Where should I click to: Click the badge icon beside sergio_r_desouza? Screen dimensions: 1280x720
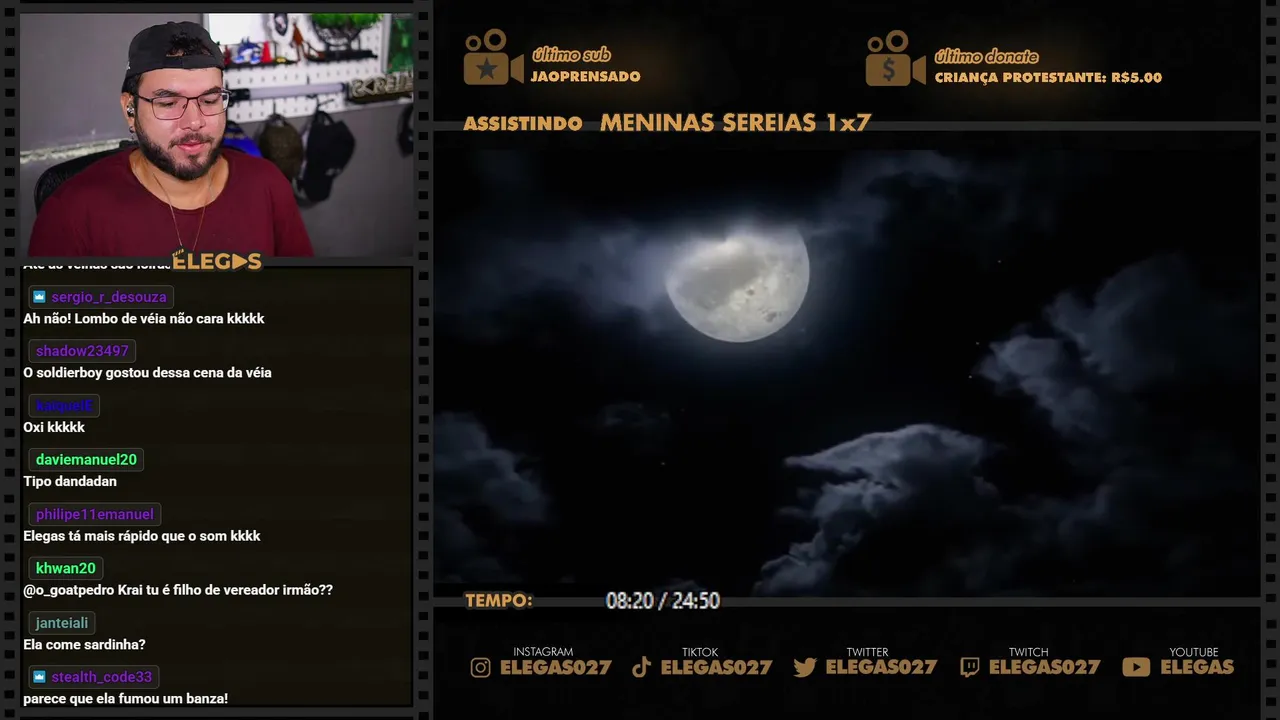click(39, 297)
